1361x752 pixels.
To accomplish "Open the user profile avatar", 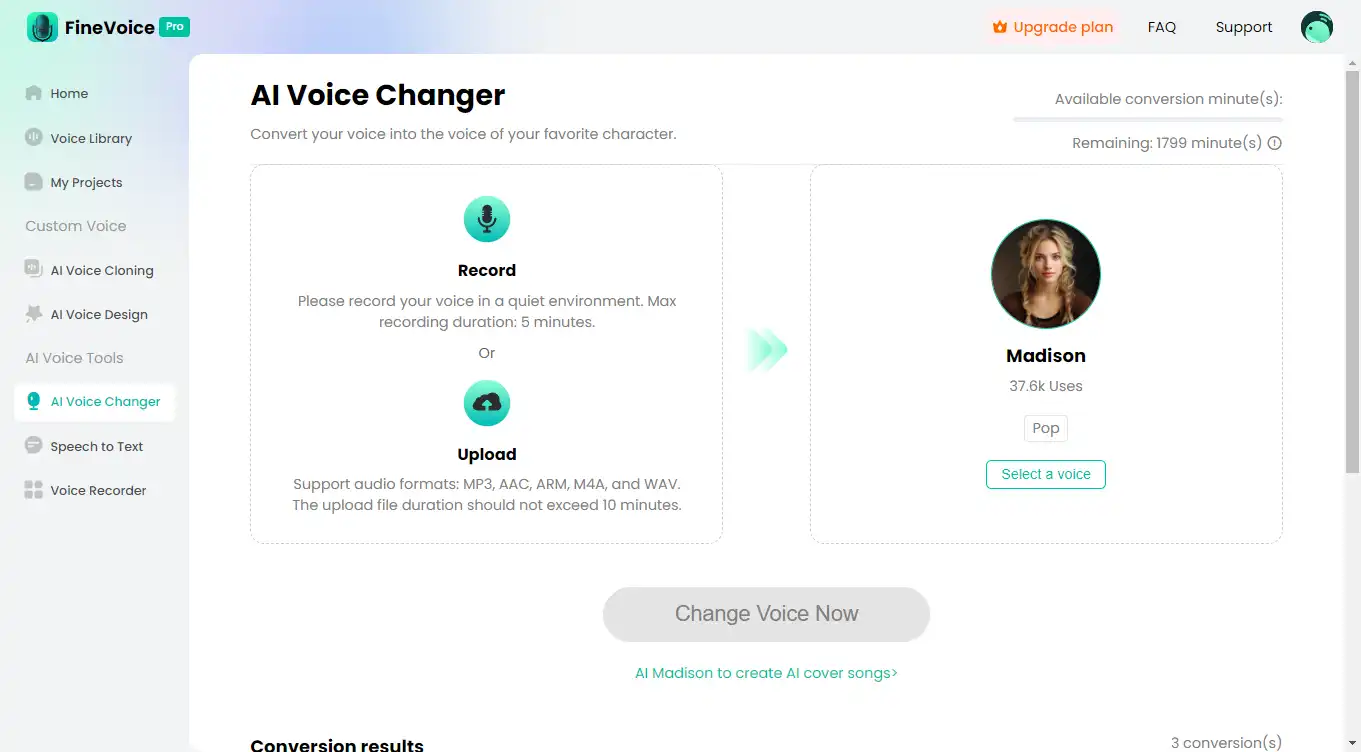I will [x=1317, y=27].
